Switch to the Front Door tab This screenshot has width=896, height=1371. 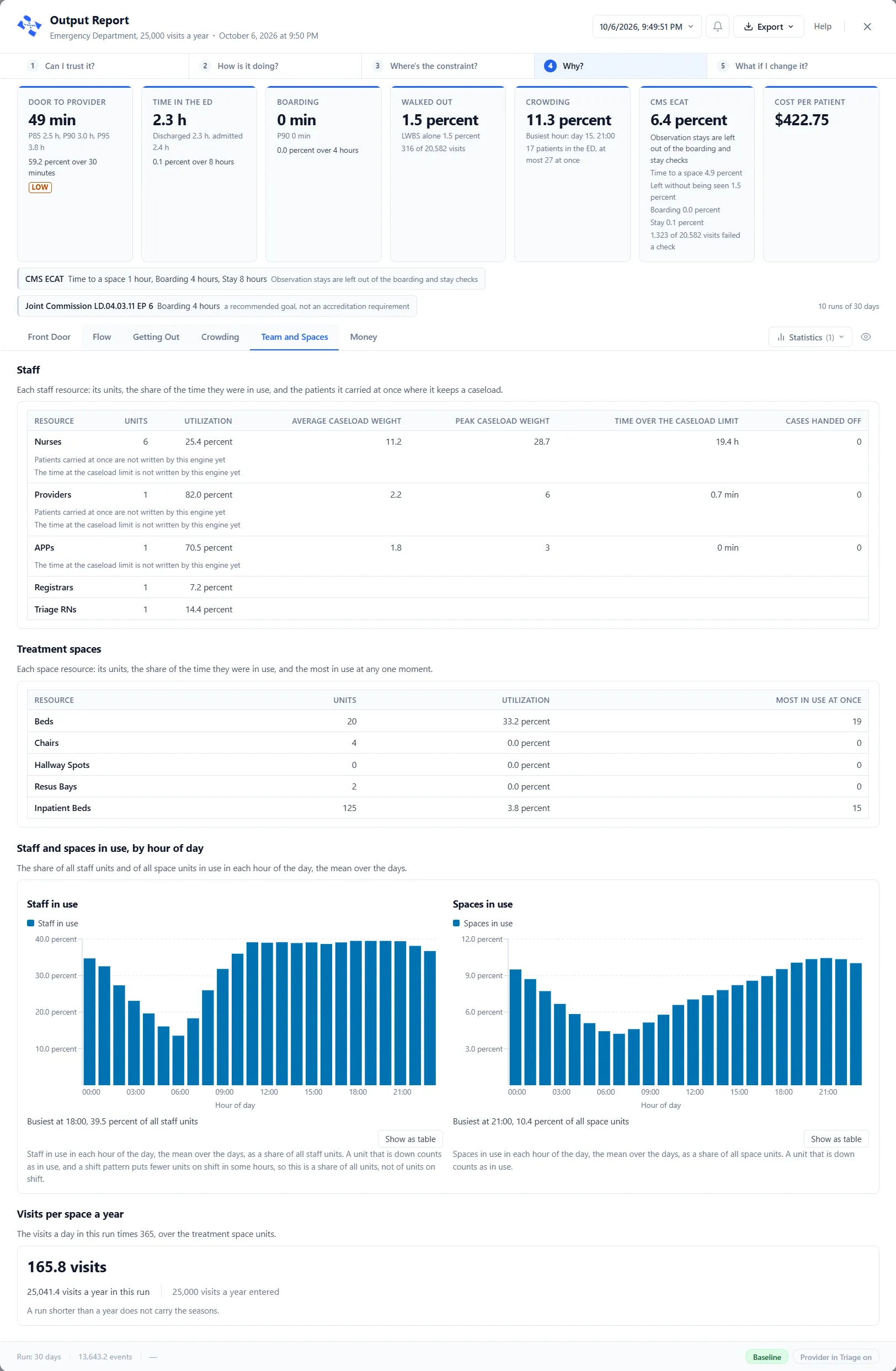(x=49, y=337)
